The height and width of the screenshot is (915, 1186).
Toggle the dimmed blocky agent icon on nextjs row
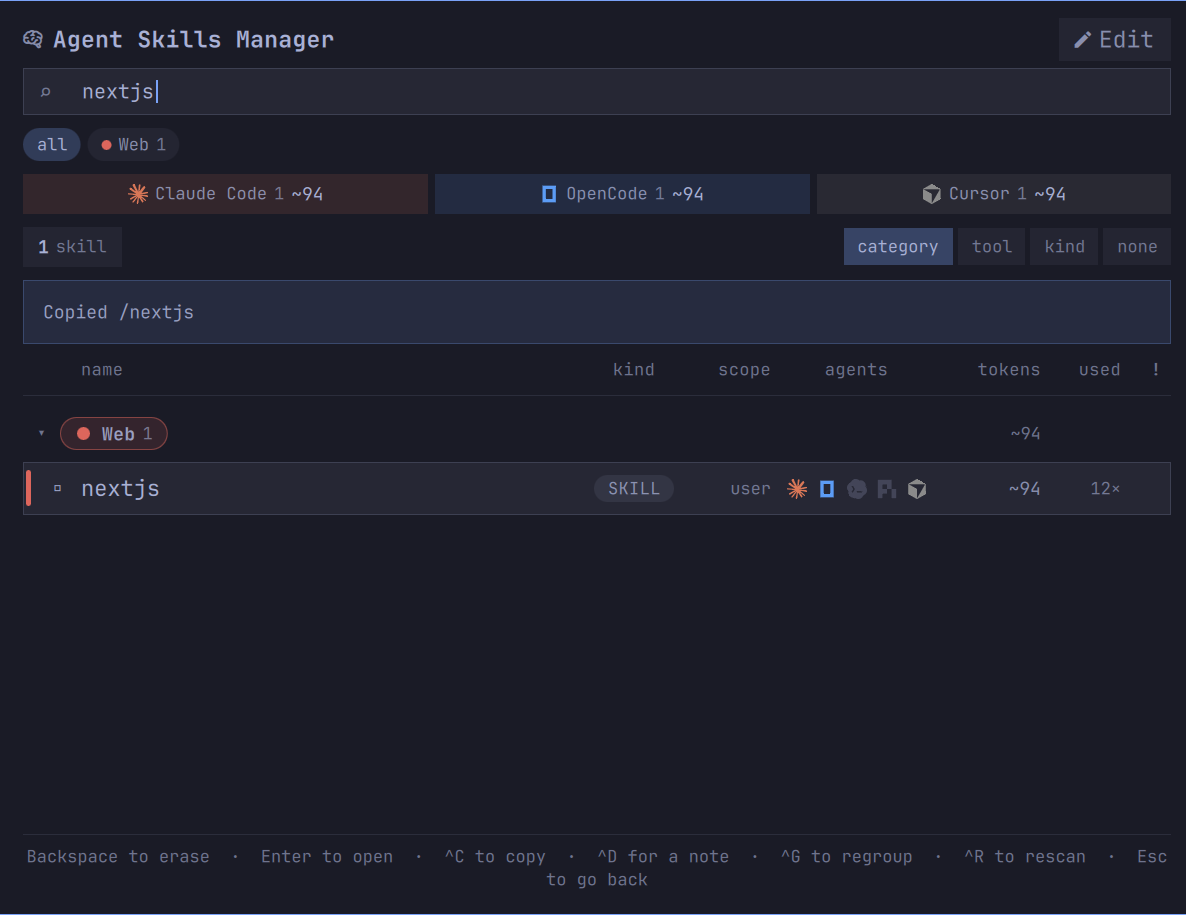click(886, 489)
